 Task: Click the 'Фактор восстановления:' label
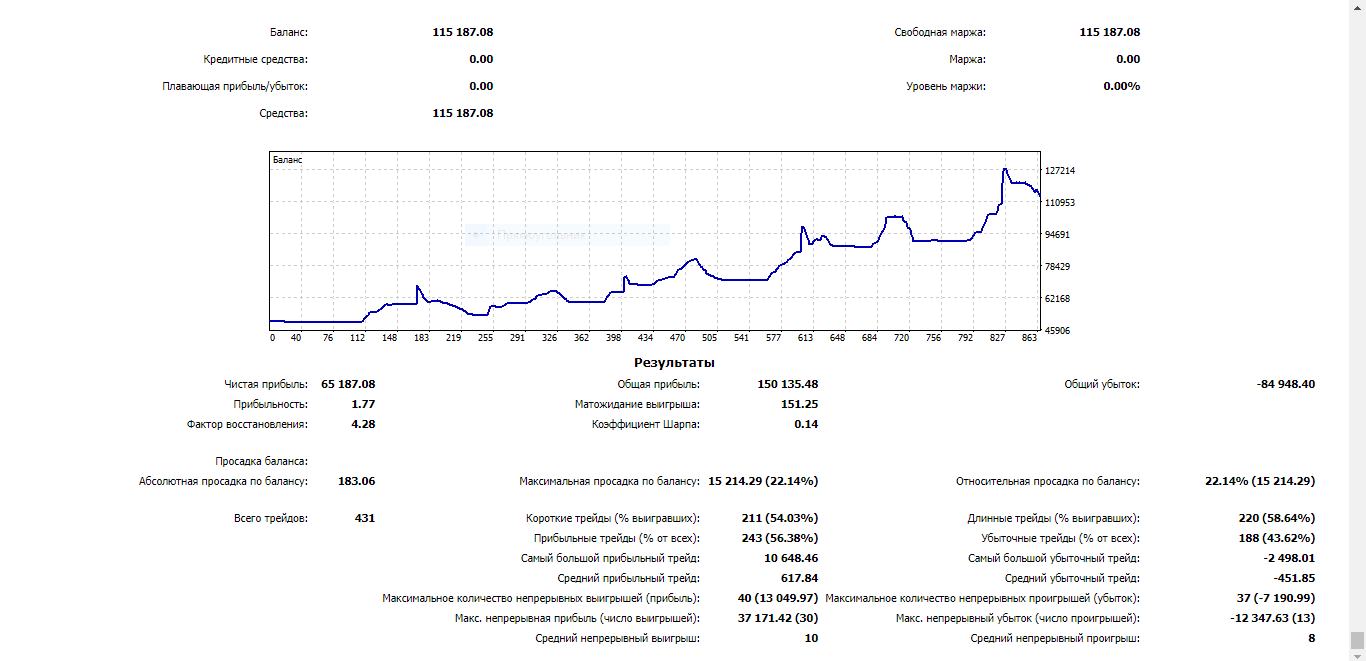(x=247, y=424)
